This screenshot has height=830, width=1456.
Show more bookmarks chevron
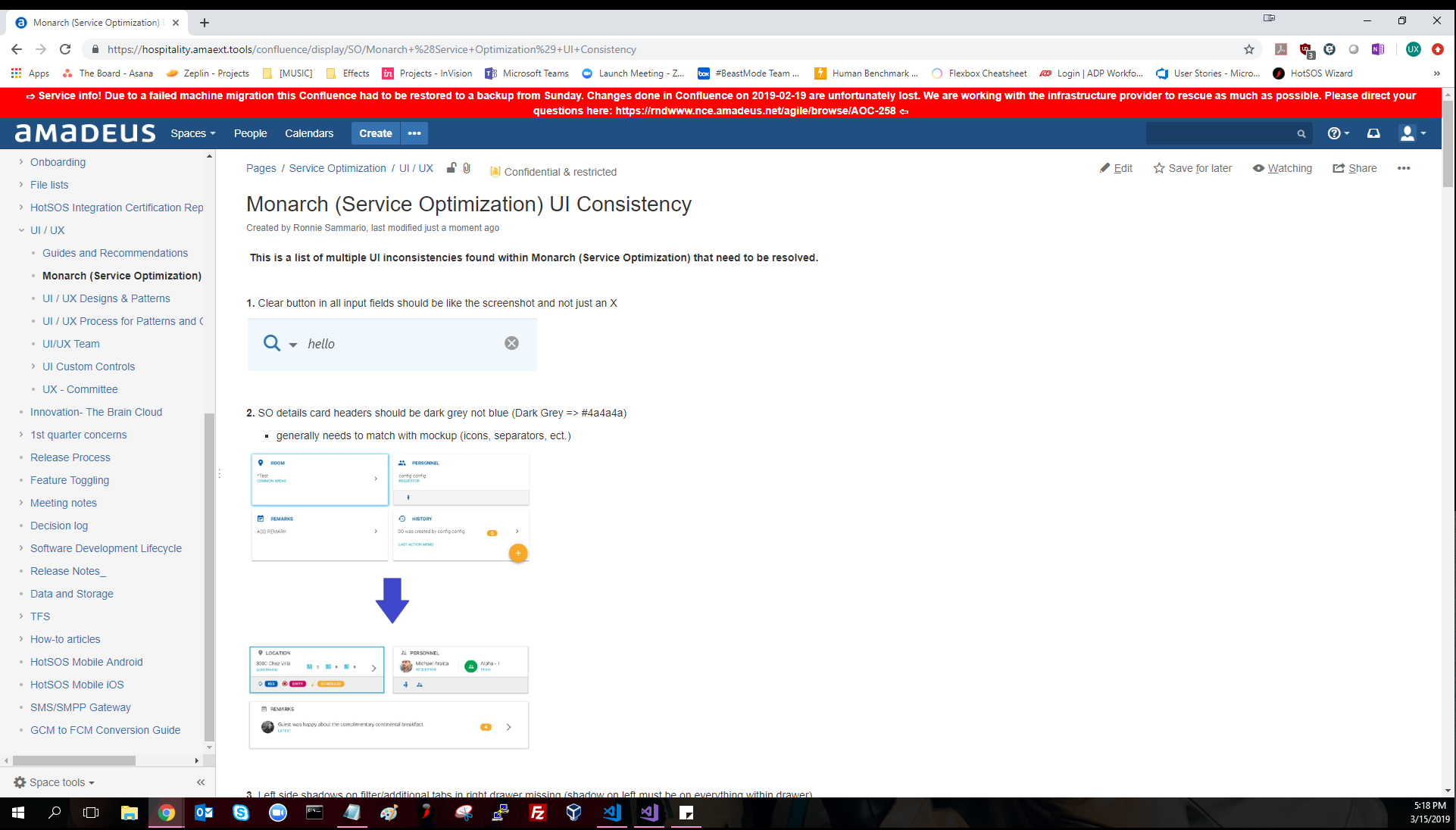click(x=1437, y=73)
